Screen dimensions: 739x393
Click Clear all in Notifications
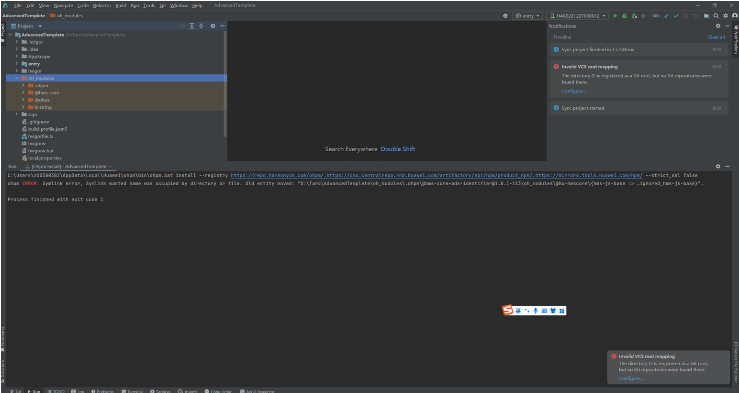(x=716, y=37)
